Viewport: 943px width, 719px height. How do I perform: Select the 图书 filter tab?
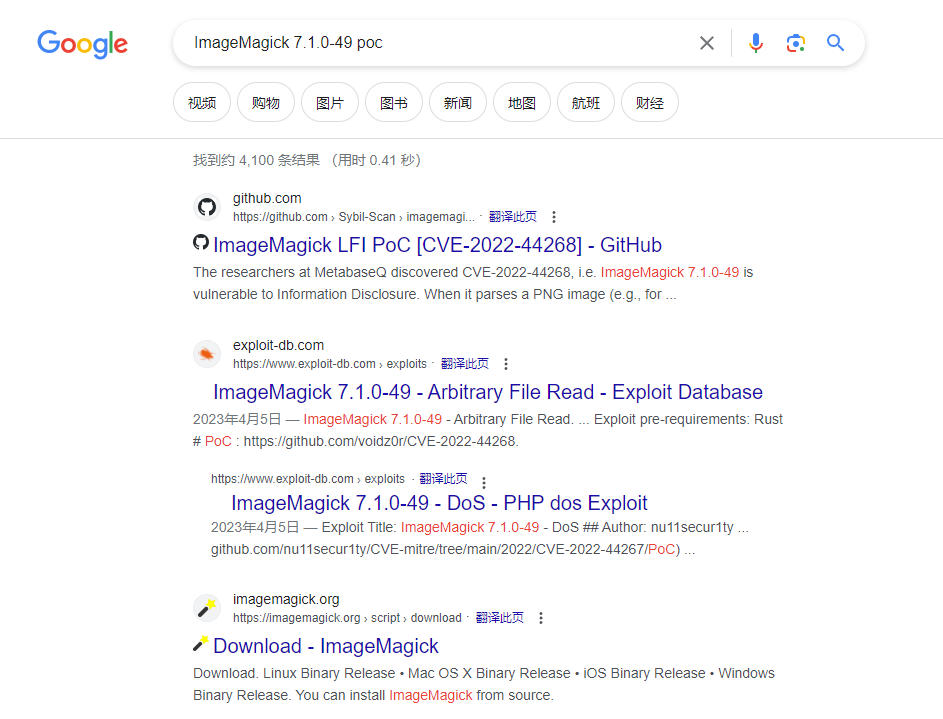[394, 103]
